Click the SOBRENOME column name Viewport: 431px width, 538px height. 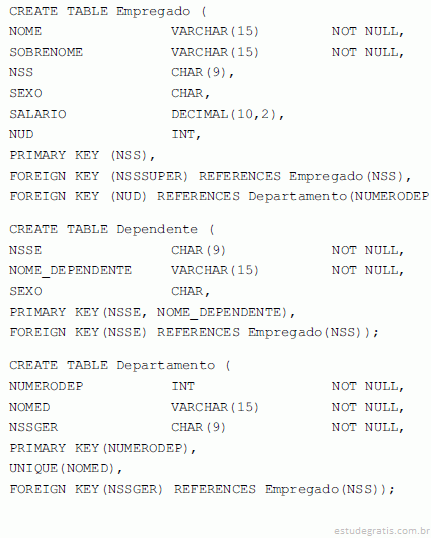click(x=46, y=52)
